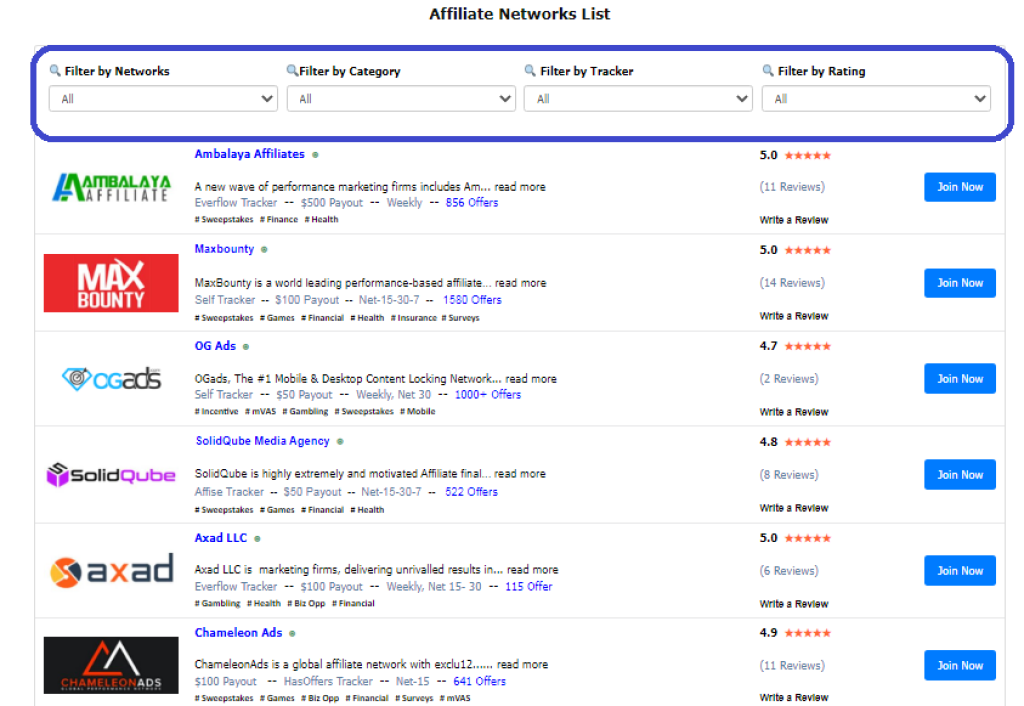Write a Review for Chameleon Ads
Screen dimensions: 1024x706
pos(793,698)
